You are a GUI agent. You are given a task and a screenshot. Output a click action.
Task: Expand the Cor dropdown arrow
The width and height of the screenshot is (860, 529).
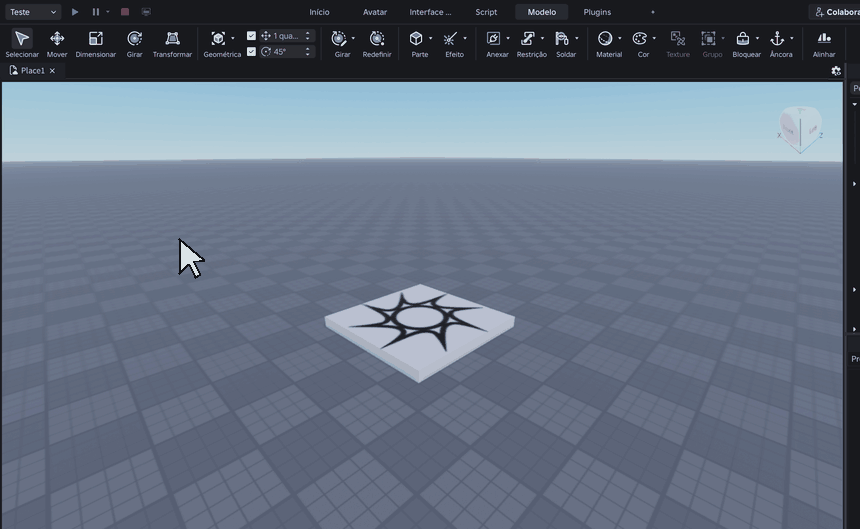(654, 38)
